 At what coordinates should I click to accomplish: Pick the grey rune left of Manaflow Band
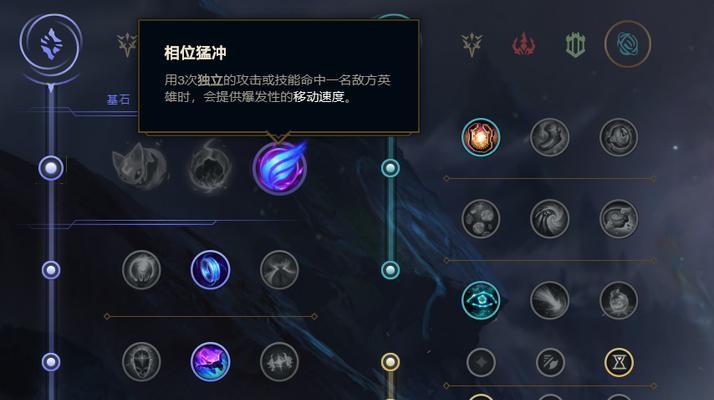point(141,270)
